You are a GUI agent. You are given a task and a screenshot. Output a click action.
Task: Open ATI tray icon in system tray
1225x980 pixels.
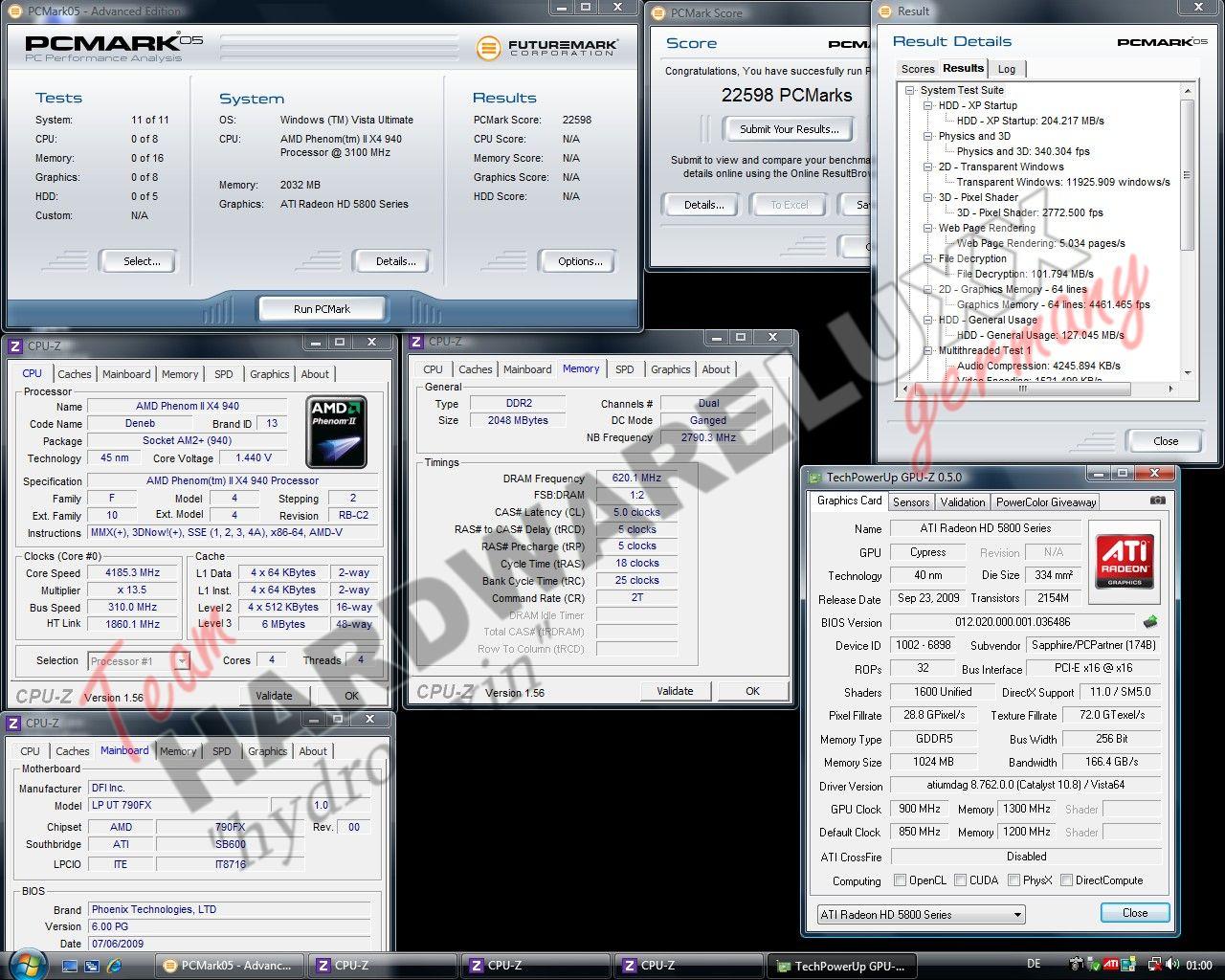(x=1111, y=965)
